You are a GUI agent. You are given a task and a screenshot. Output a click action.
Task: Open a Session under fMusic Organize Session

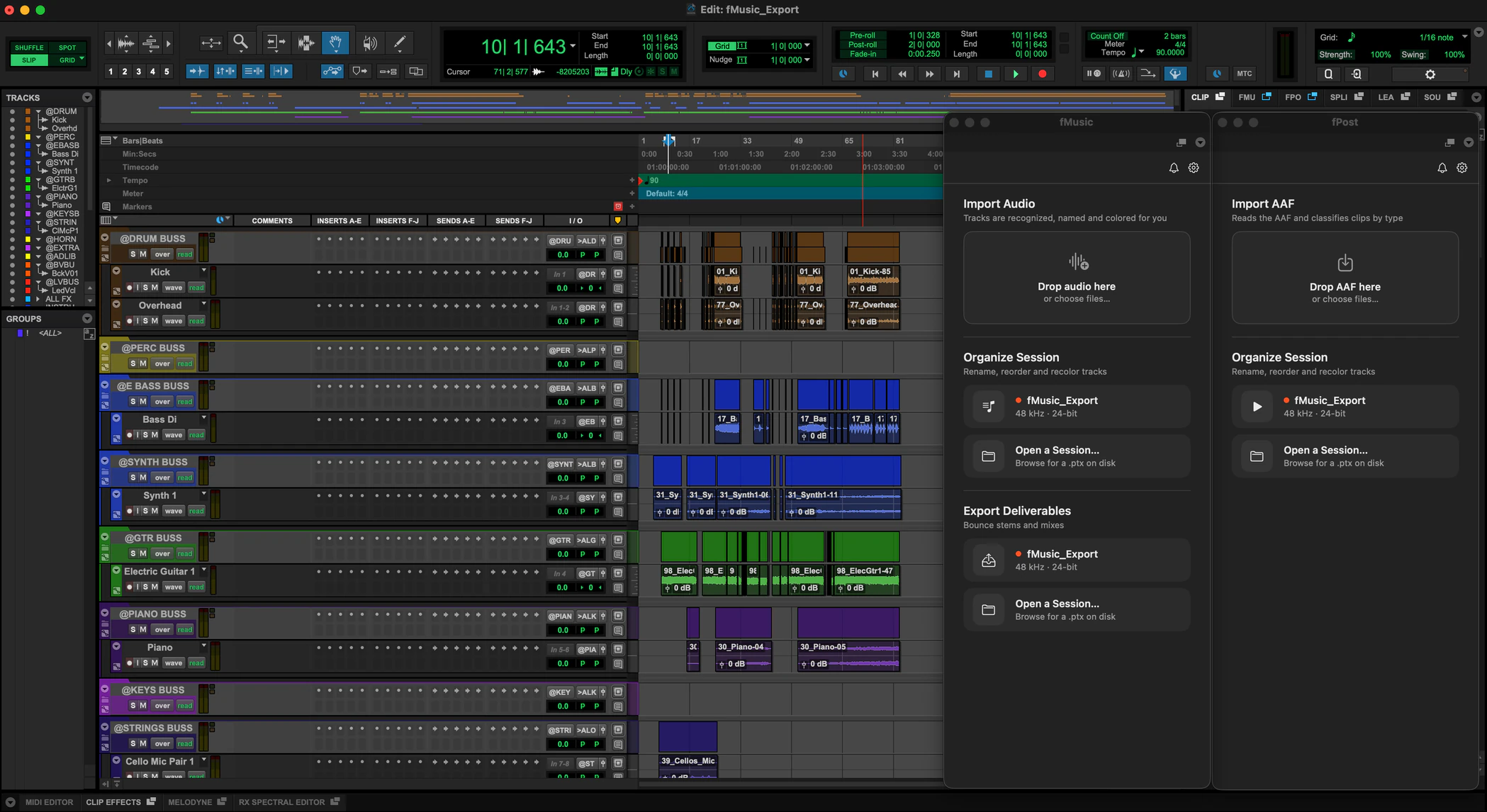coord(1076,456)
